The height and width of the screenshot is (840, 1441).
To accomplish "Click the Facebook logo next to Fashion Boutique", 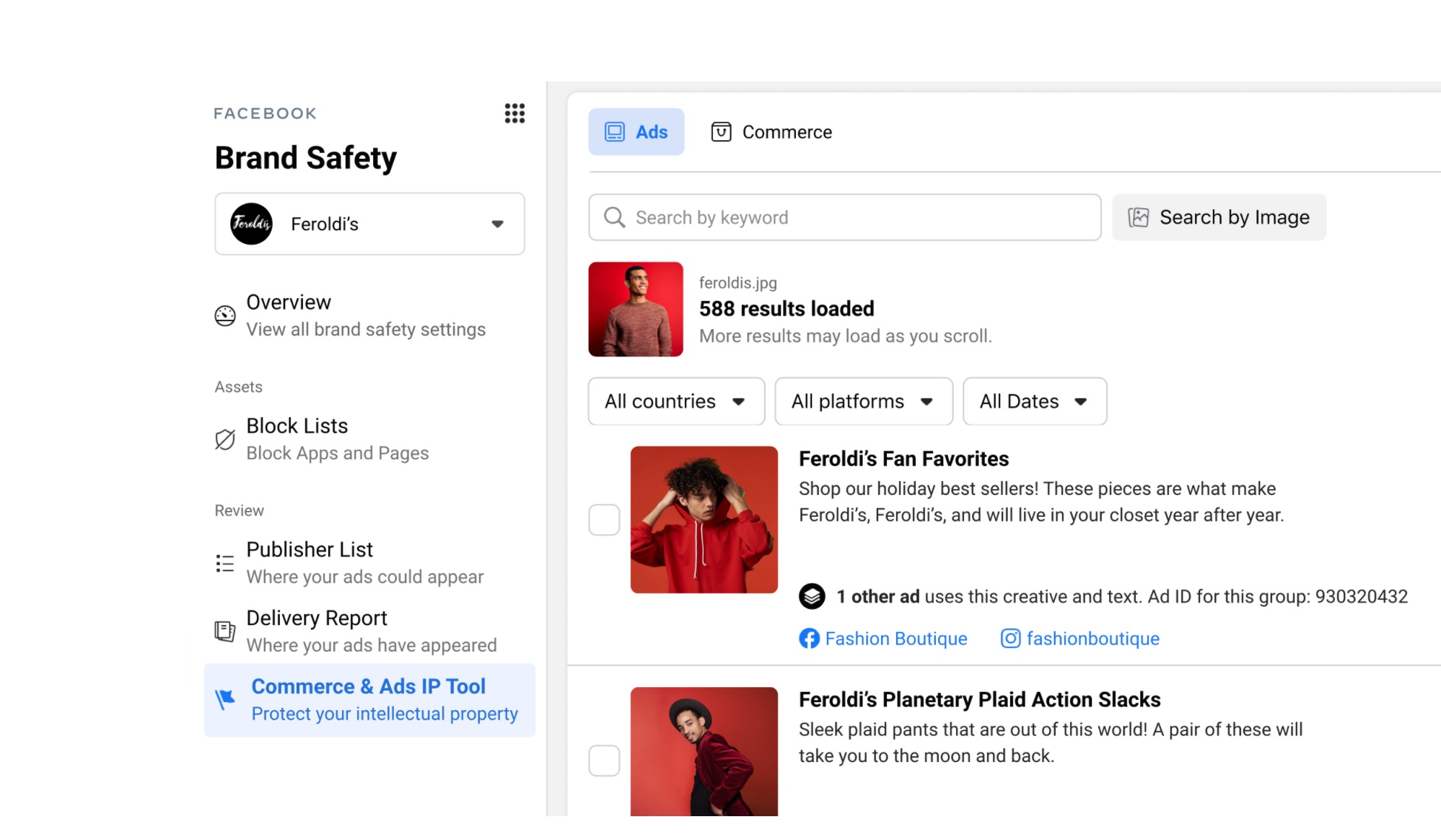I will 809,639.
